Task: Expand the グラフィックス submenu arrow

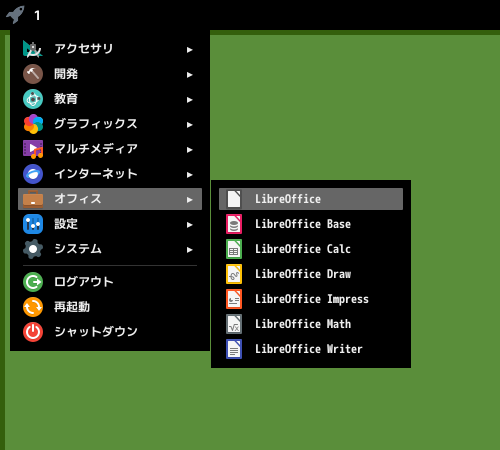Action: point(189,125)
